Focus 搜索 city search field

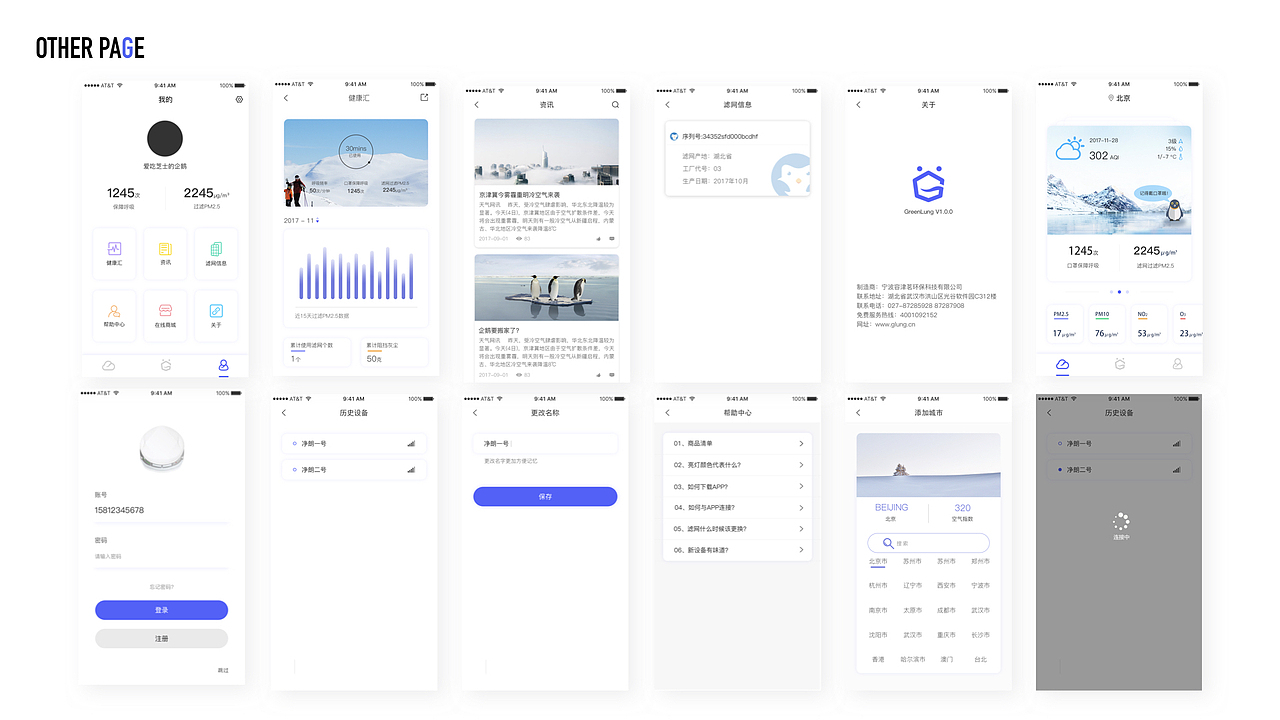pyautogui.click(x=928, y=543)
